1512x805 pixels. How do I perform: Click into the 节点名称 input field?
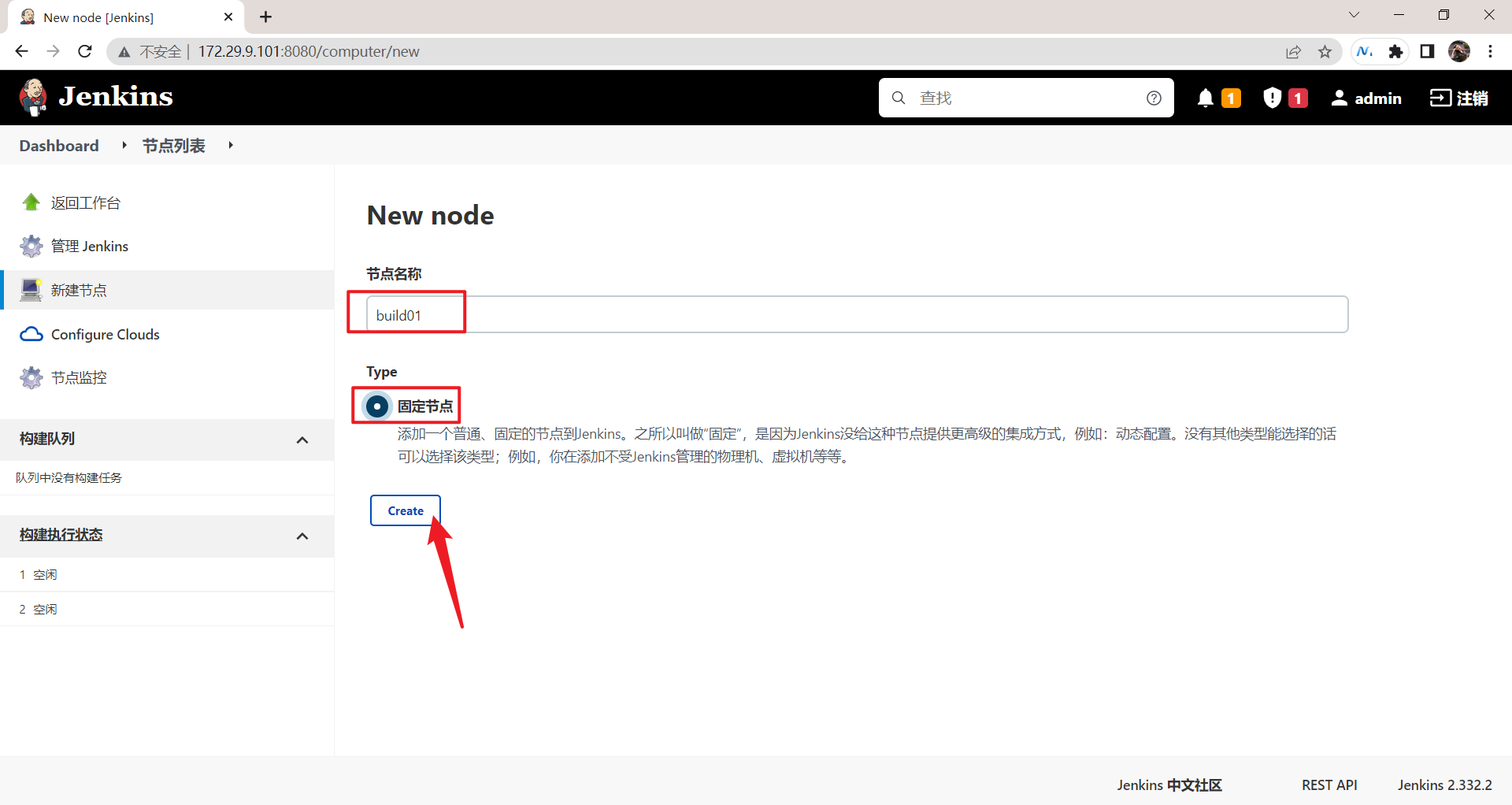point(857,314)
